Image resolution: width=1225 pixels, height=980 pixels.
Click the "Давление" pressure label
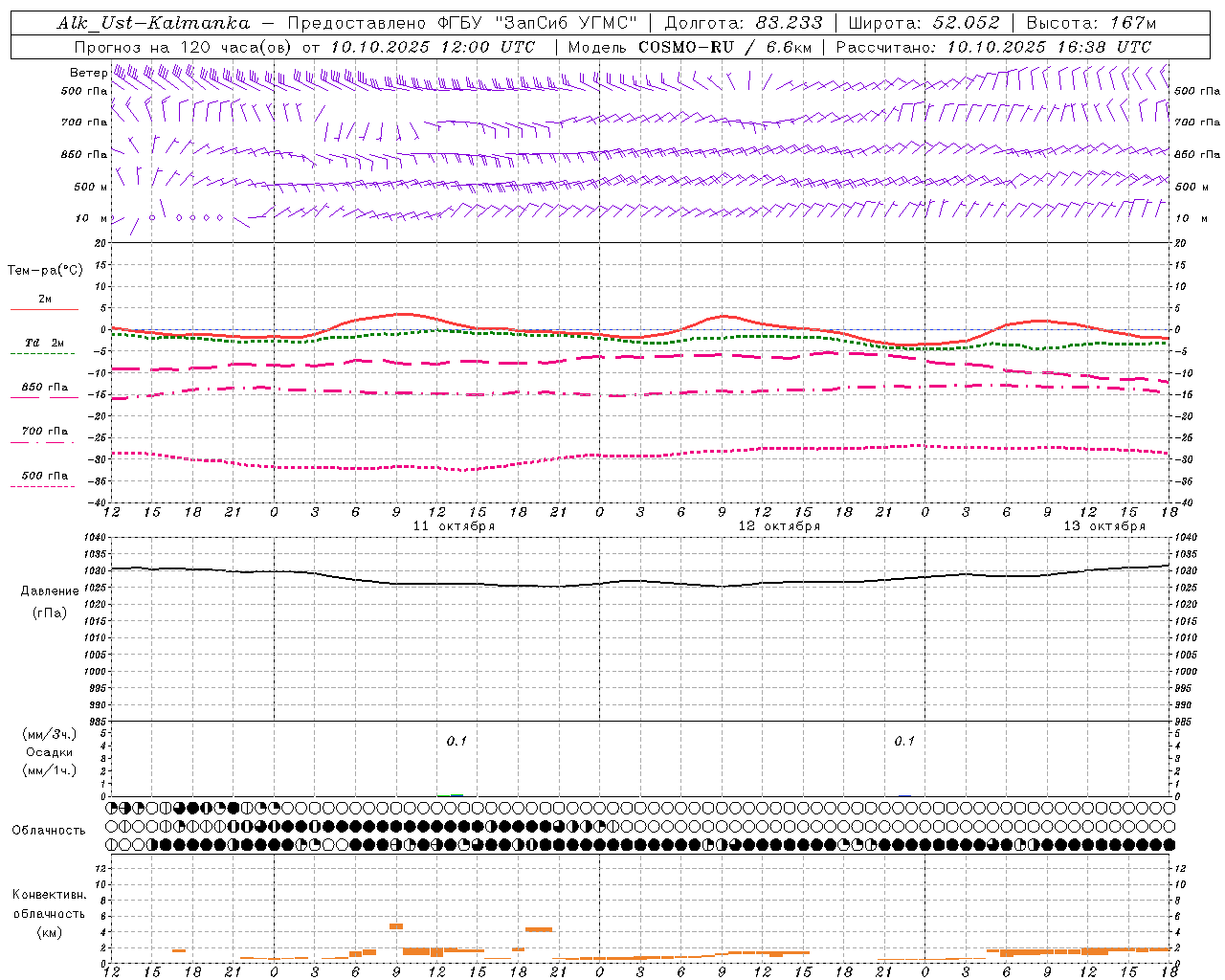(50, 591)
